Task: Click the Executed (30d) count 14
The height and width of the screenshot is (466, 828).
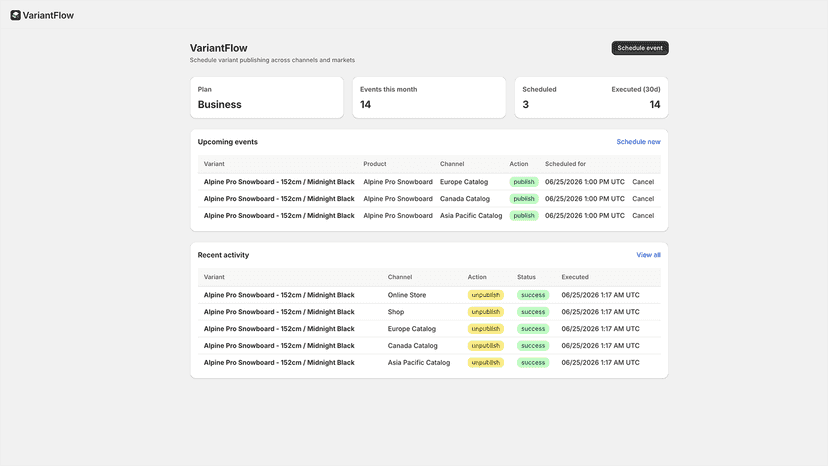Action: click(655, 105)
